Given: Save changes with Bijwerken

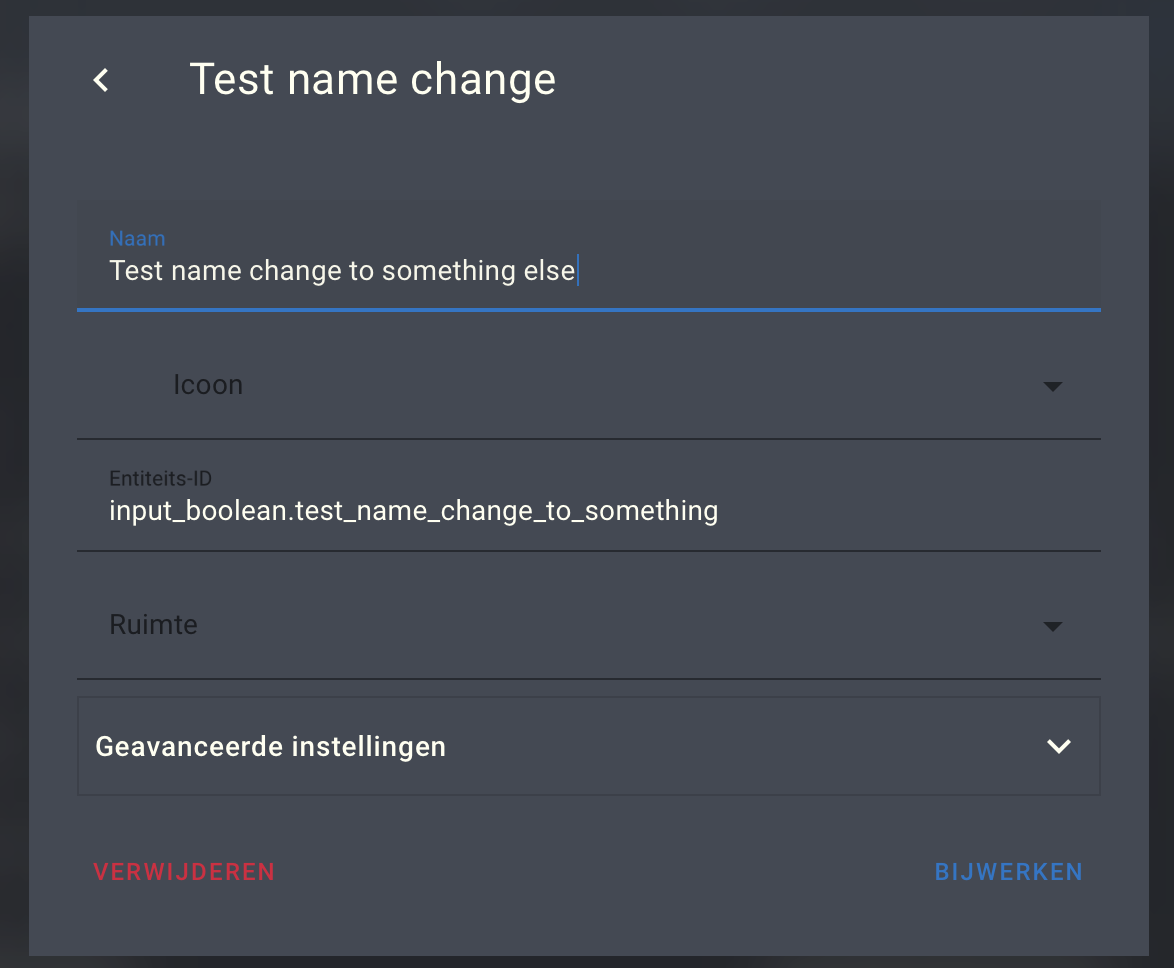Looking at the screenshot, I should click(1008, 871).
